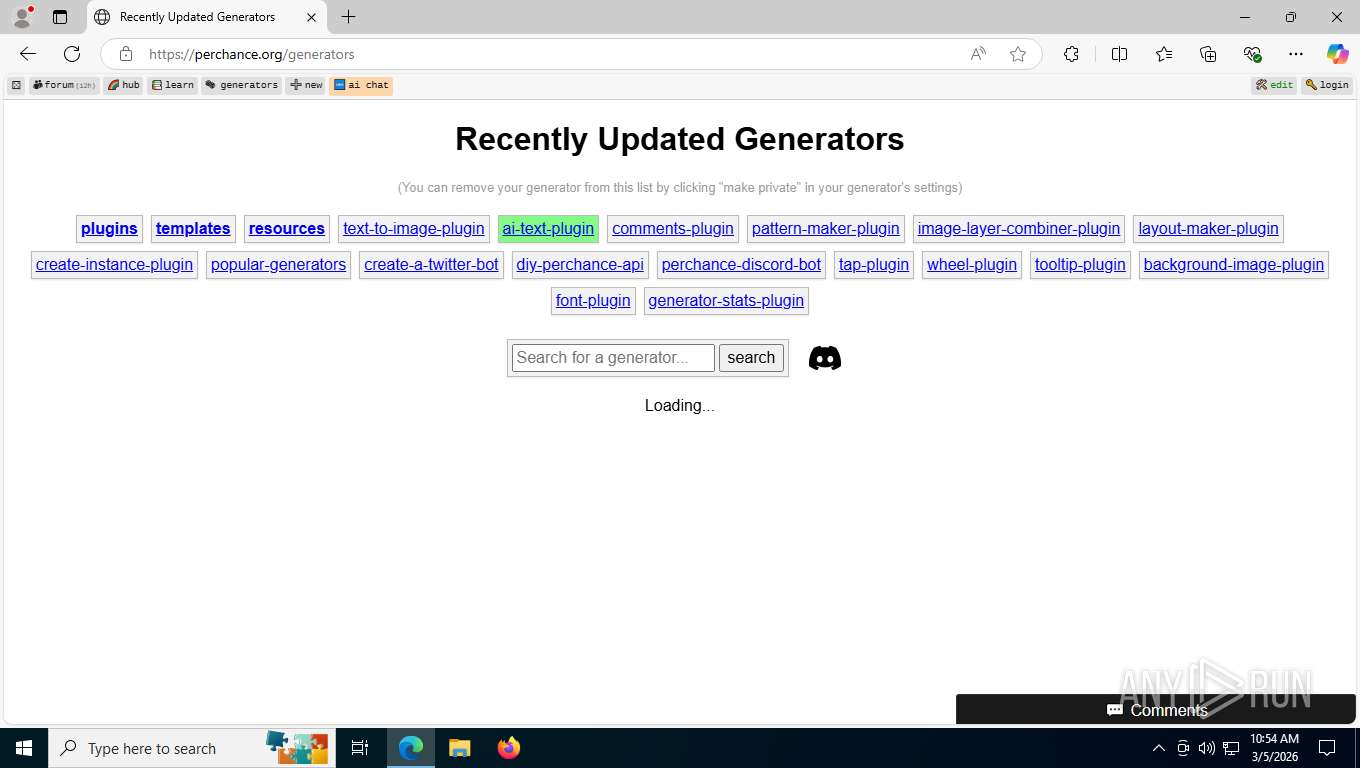Viewport: 1360px width, 768px height.
Task: Click the address bar URL
Action: point(252,54)
